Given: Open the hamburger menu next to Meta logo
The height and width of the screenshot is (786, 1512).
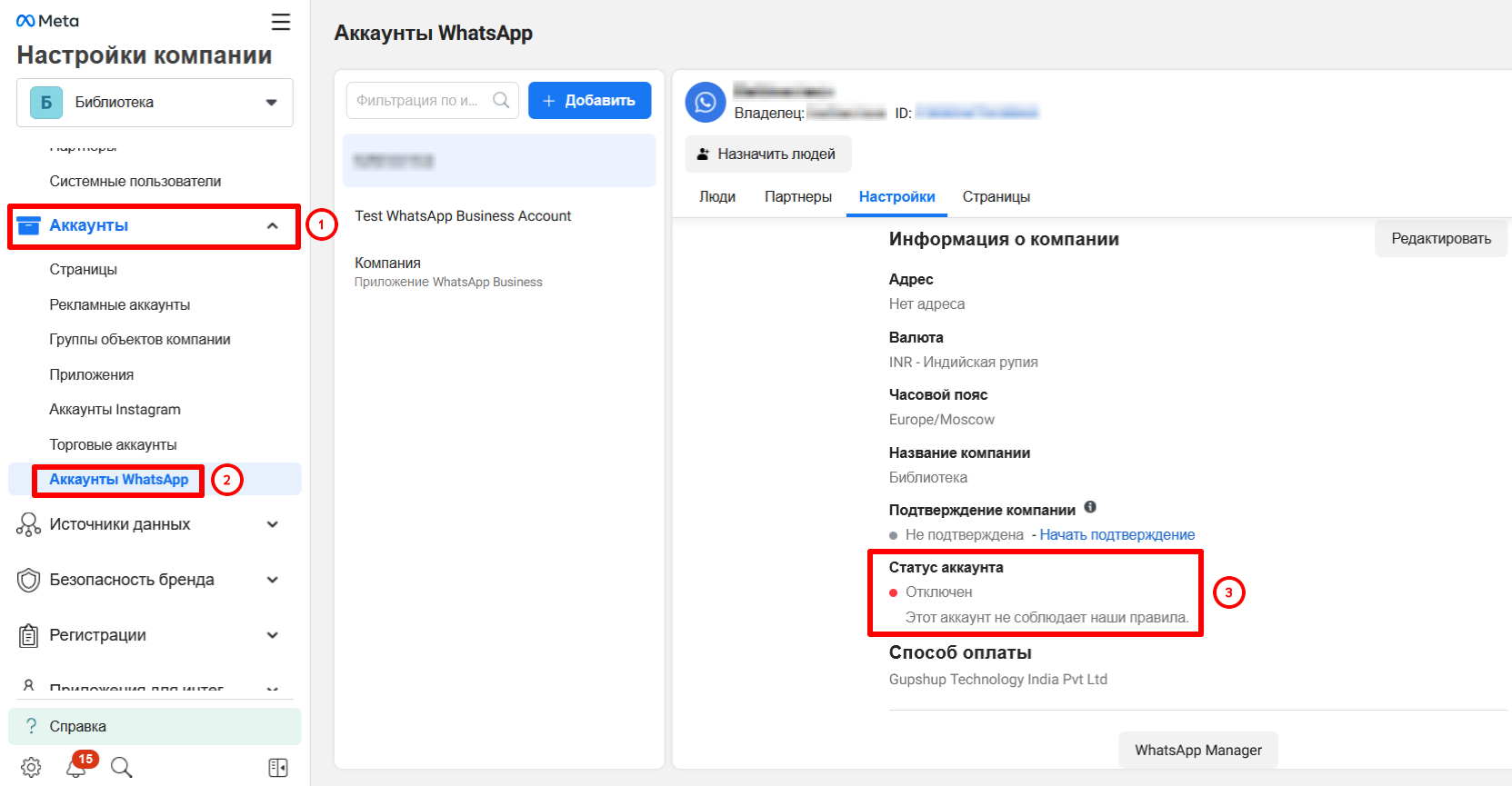Looking at the screenshot, I should [281, 22].
